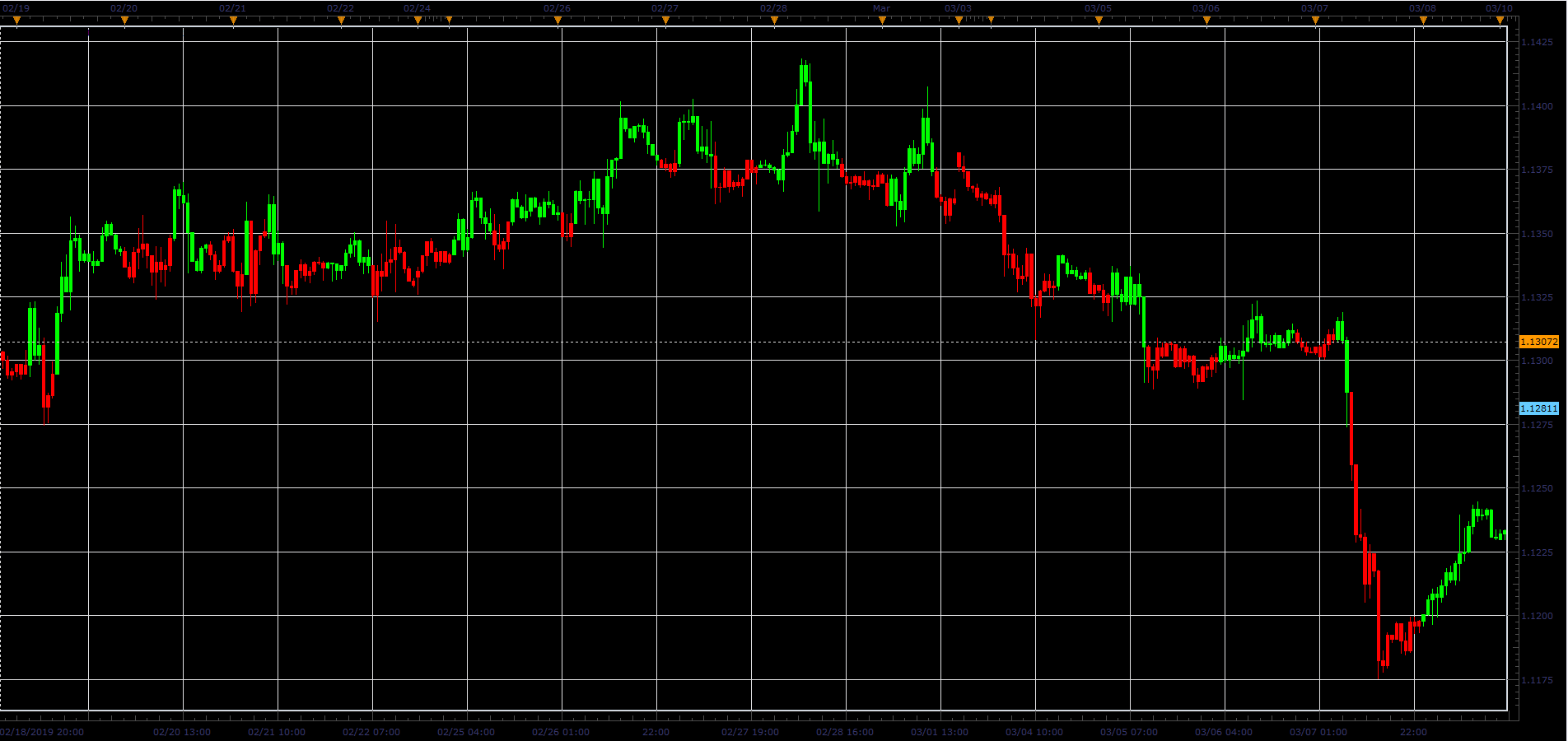The image size is (1568, 741).
Task: Click the 02/19 date label at top
Action: click(16, 8)
